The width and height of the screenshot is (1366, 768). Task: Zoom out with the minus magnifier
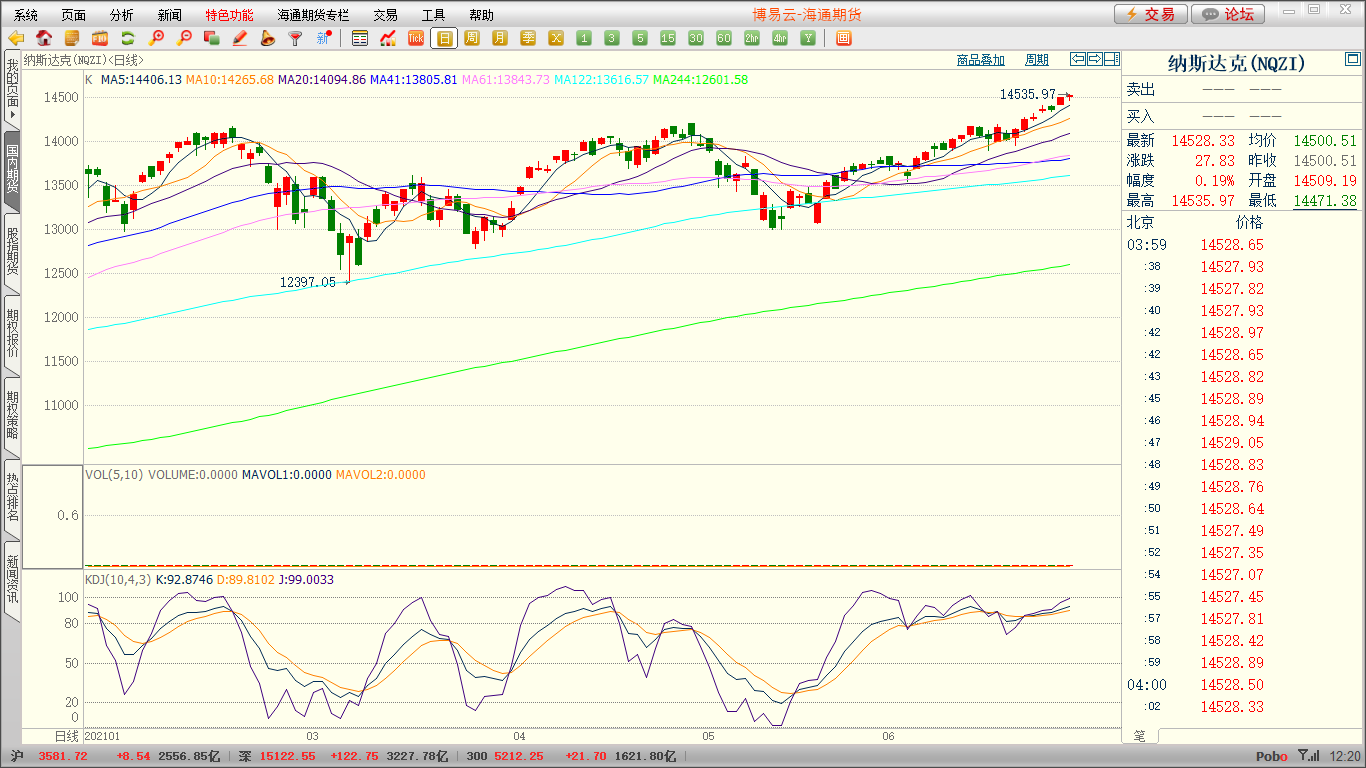point(184,39)
